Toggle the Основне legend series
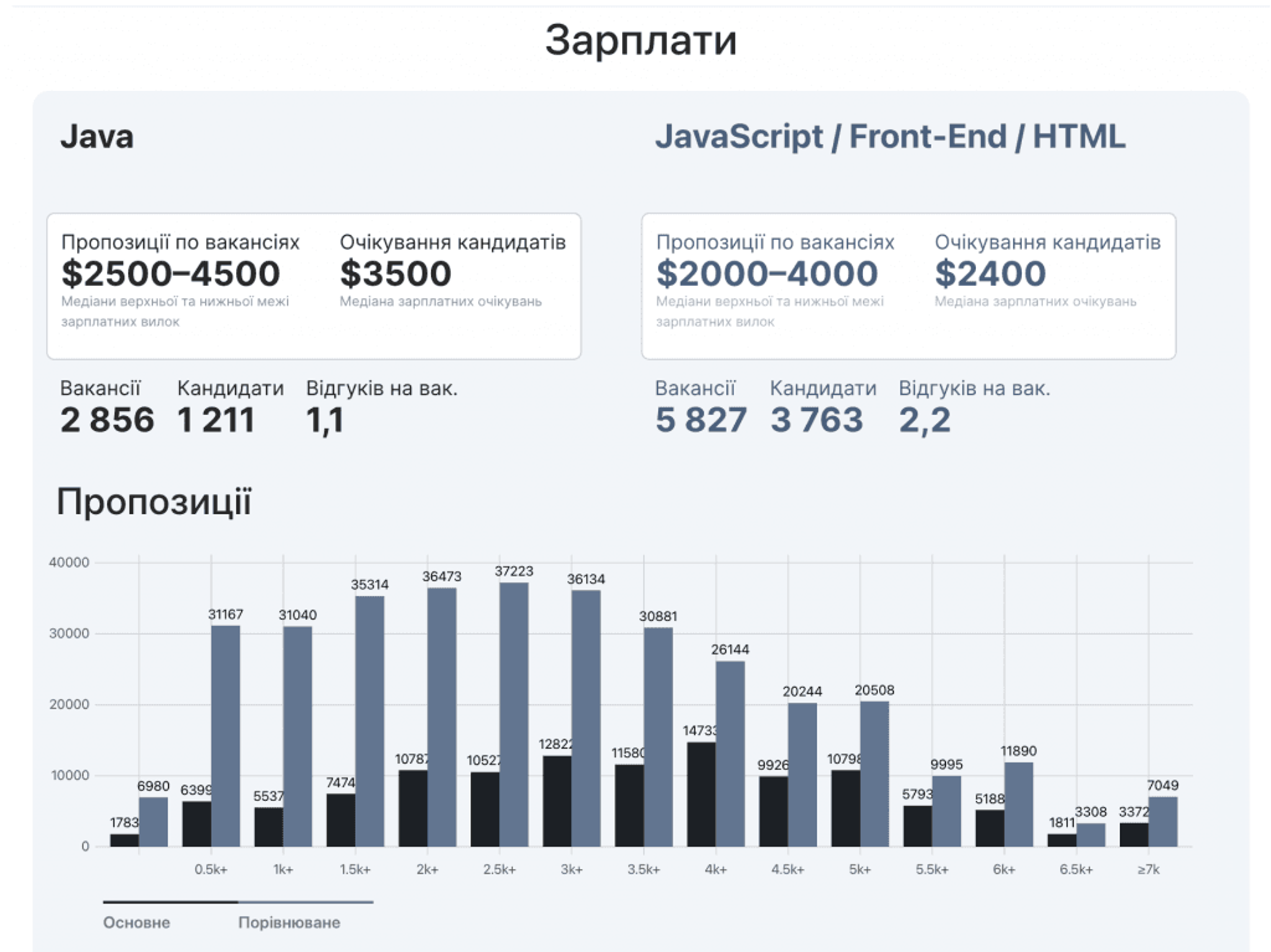This screenshot has width=1271, height=952. (x=137, y=922)
